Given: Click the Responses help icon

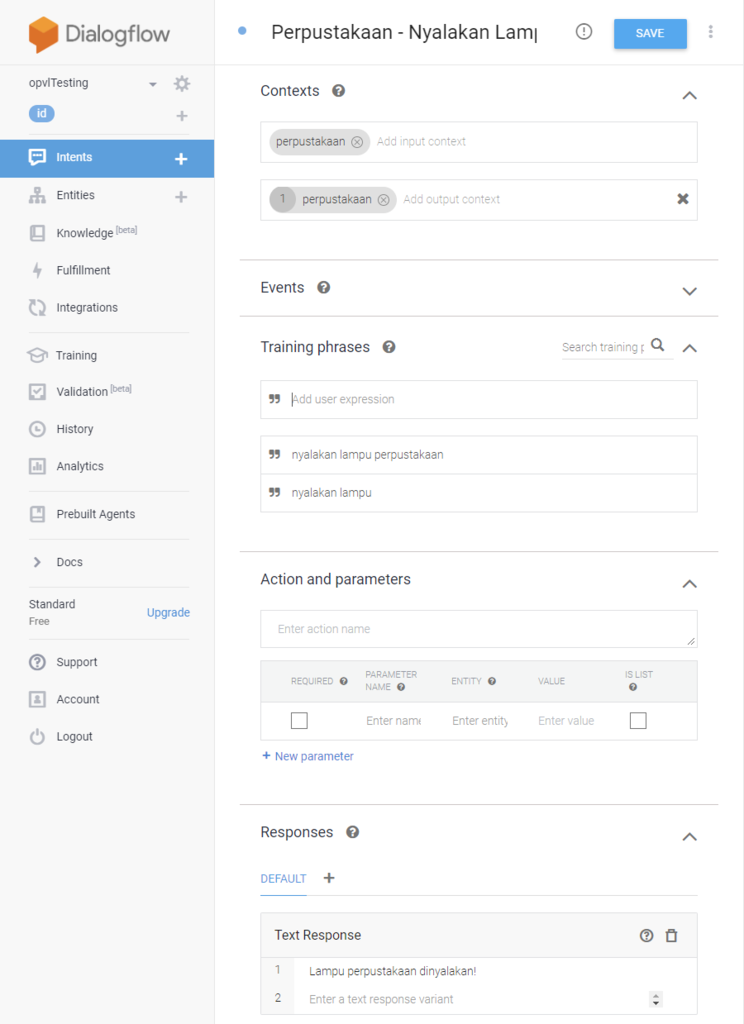Looking at the screenshot, I should click(353, 832).
